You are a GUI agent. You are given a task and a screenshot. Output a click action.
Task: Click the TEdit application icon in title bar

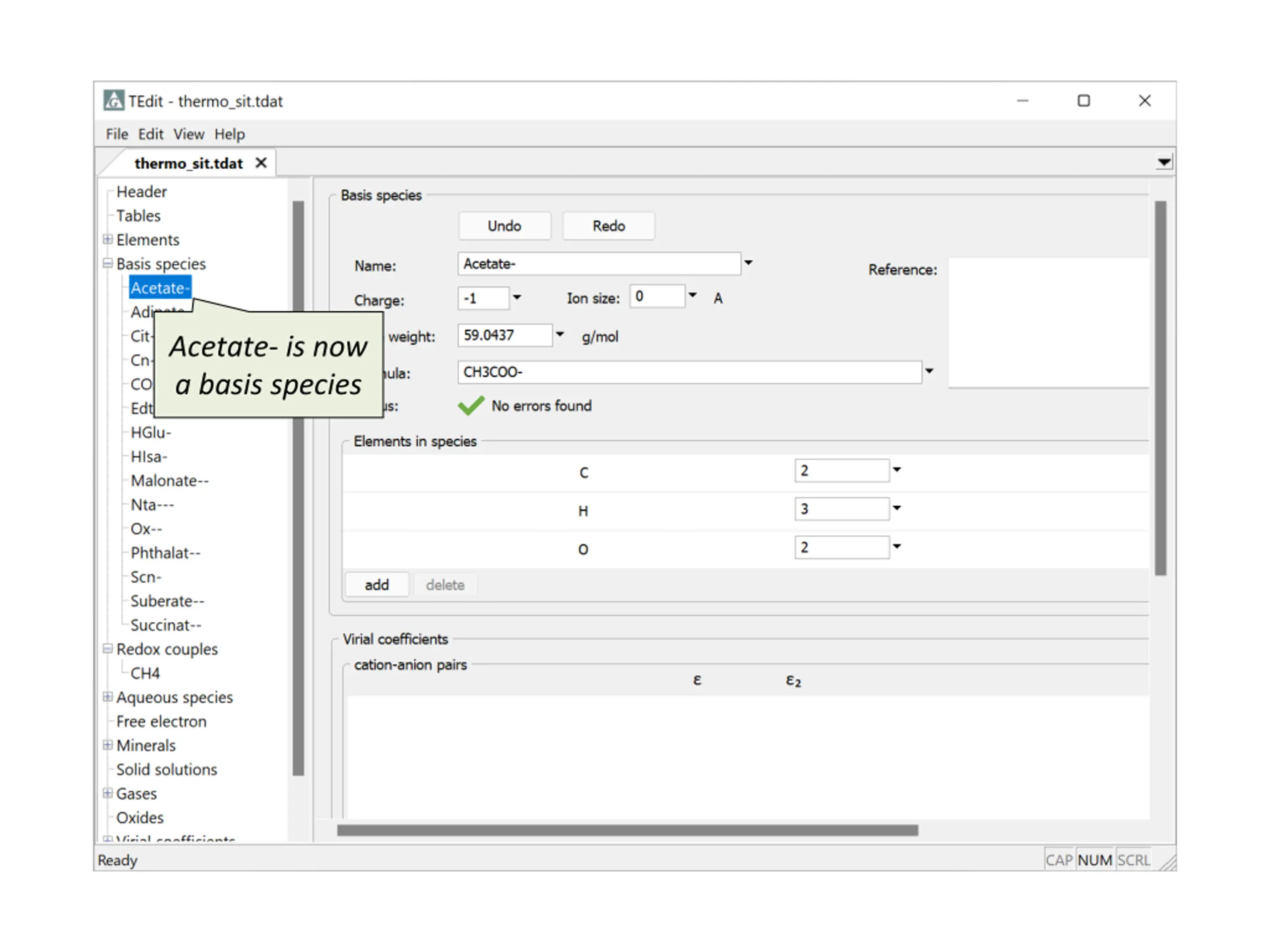[114, 101]
